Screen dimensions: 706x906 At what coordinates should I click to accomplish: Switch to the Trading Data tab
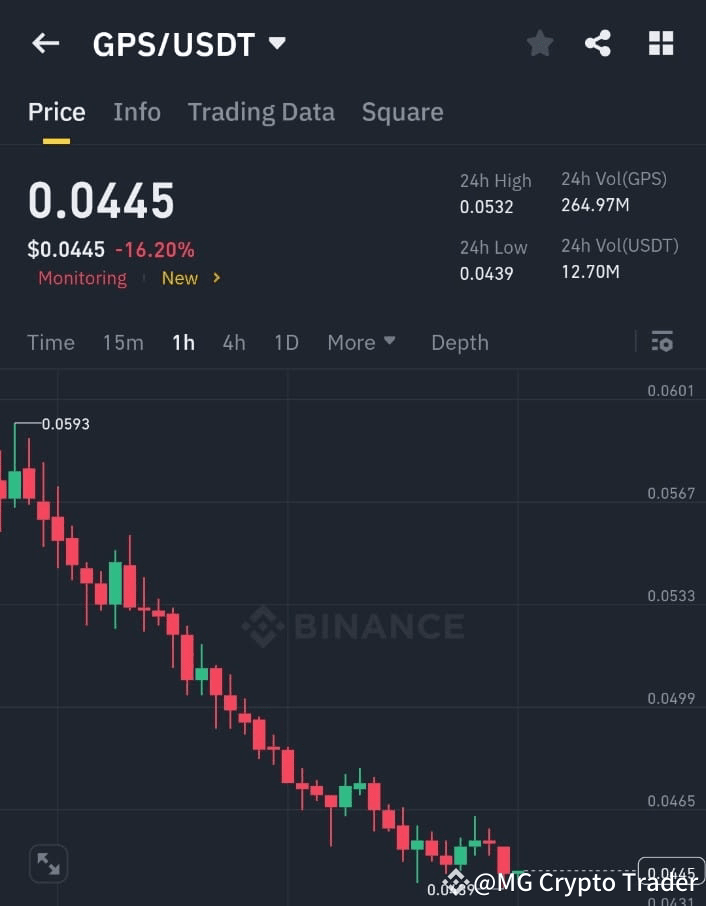(261, 112)
